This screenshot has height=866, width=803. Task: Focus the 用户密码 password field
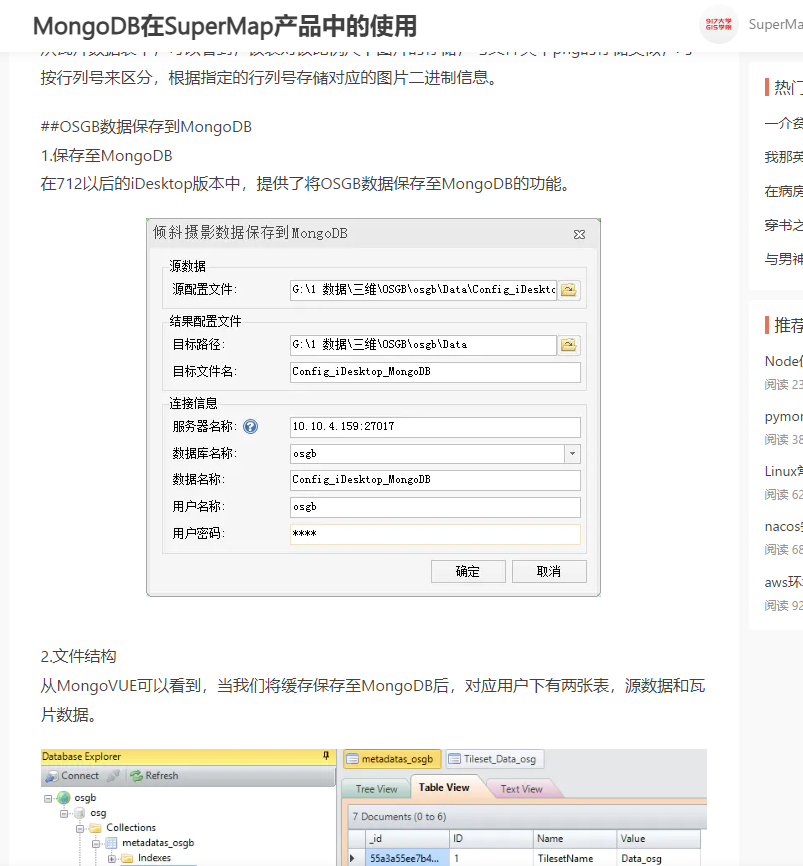(x=435, y=534)
